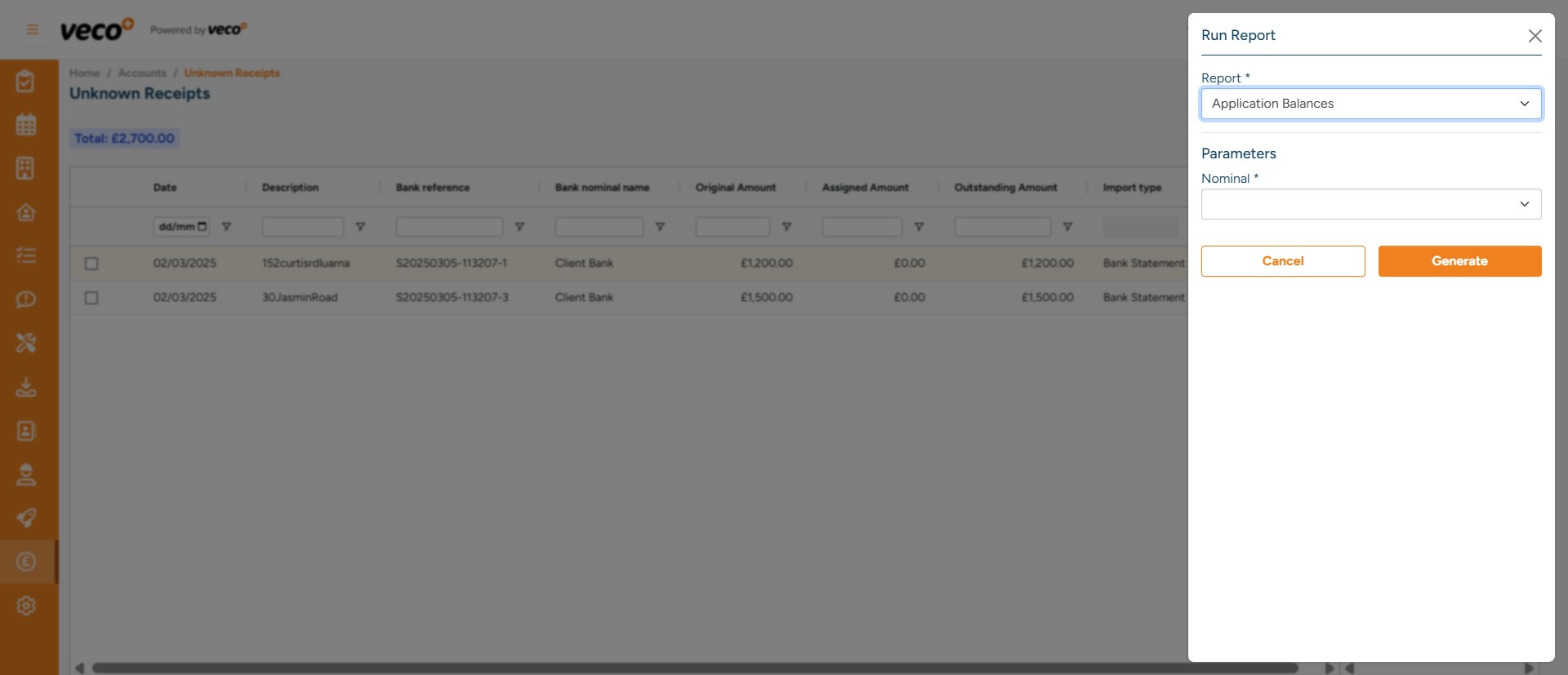Open the checklist sidebar icon
This screenshot has height=675, width=1568.
pos(26,255)
